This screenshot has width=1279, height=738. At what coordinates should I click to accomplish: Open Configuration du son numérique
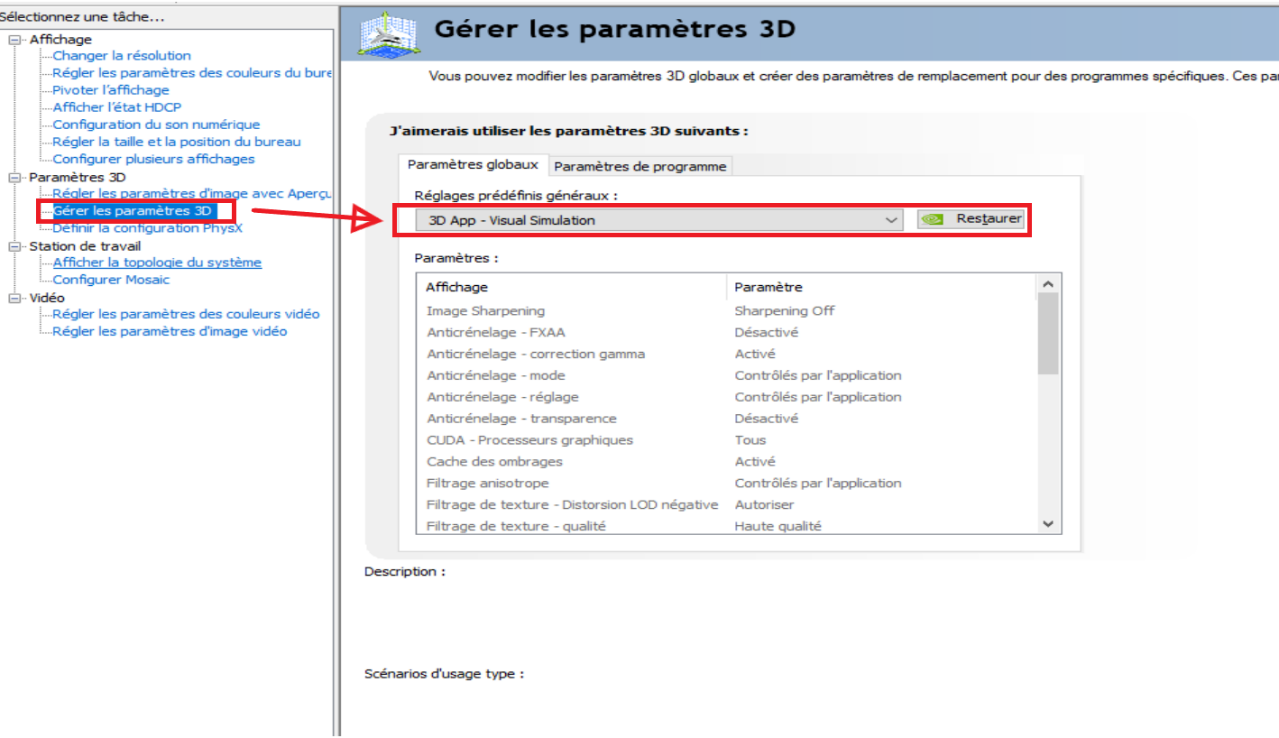pos(156,125)
